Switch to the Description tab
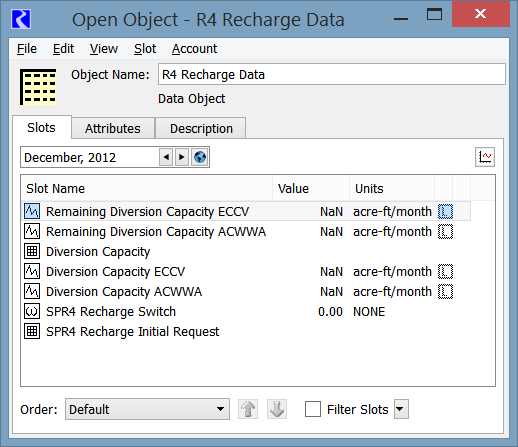 [201, 128]
